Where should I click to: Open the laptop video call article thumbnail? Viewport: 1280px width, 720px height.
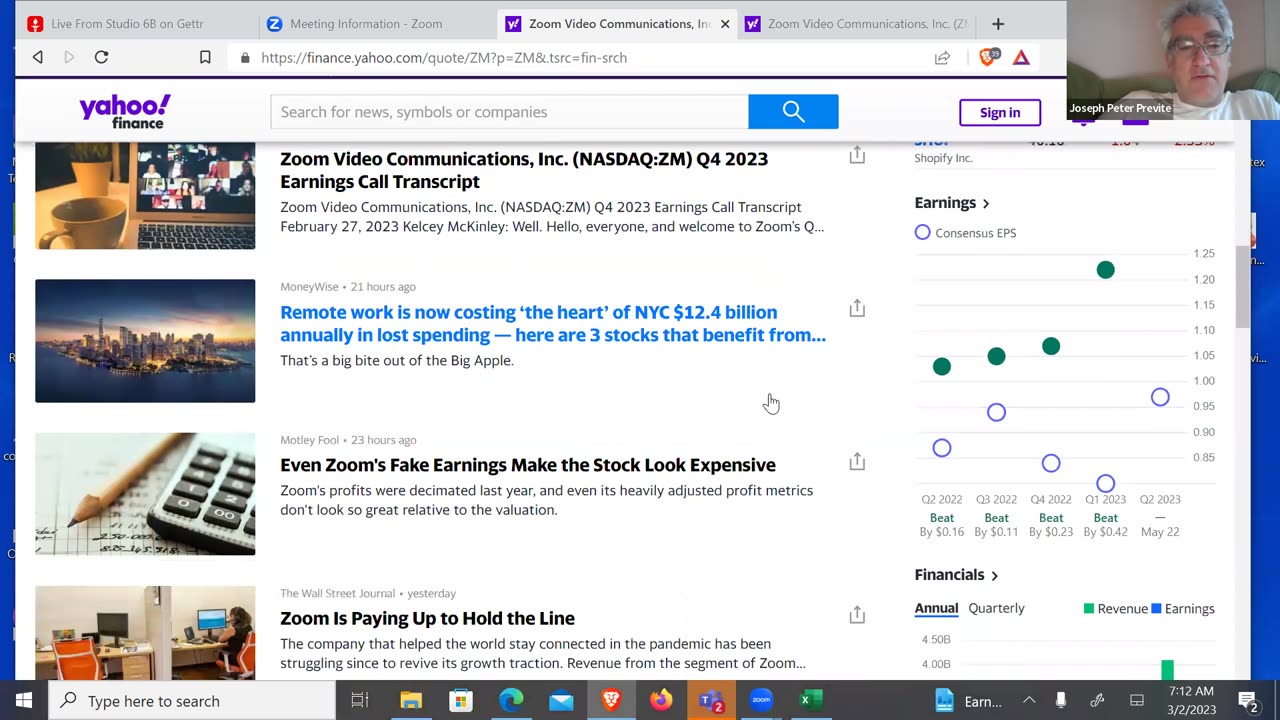point(145,195)
